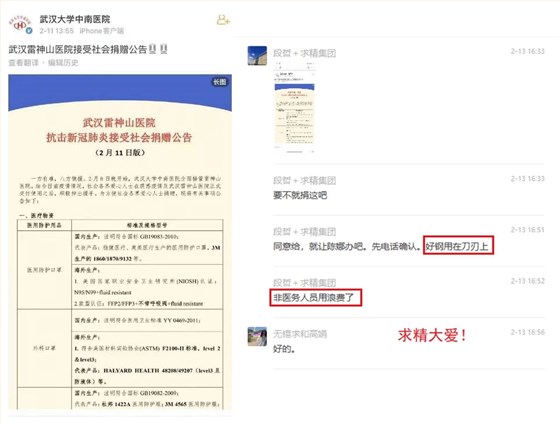Click 武汉大学中南医院 account name

[x=75, y=19]
